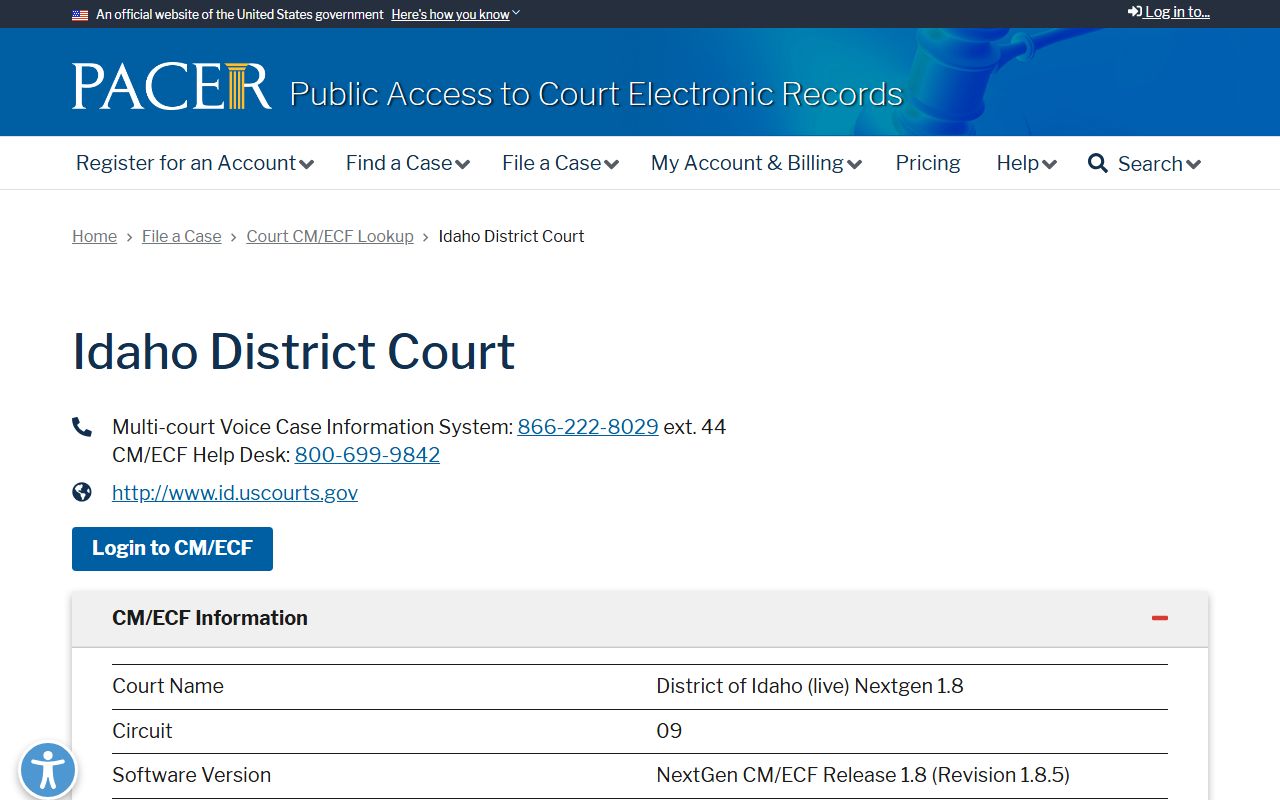Viewport: 1280px width, 800px height.
Task: Click the Idaho District Court heading
Action: pyautogui.click(x=294, y=351)
